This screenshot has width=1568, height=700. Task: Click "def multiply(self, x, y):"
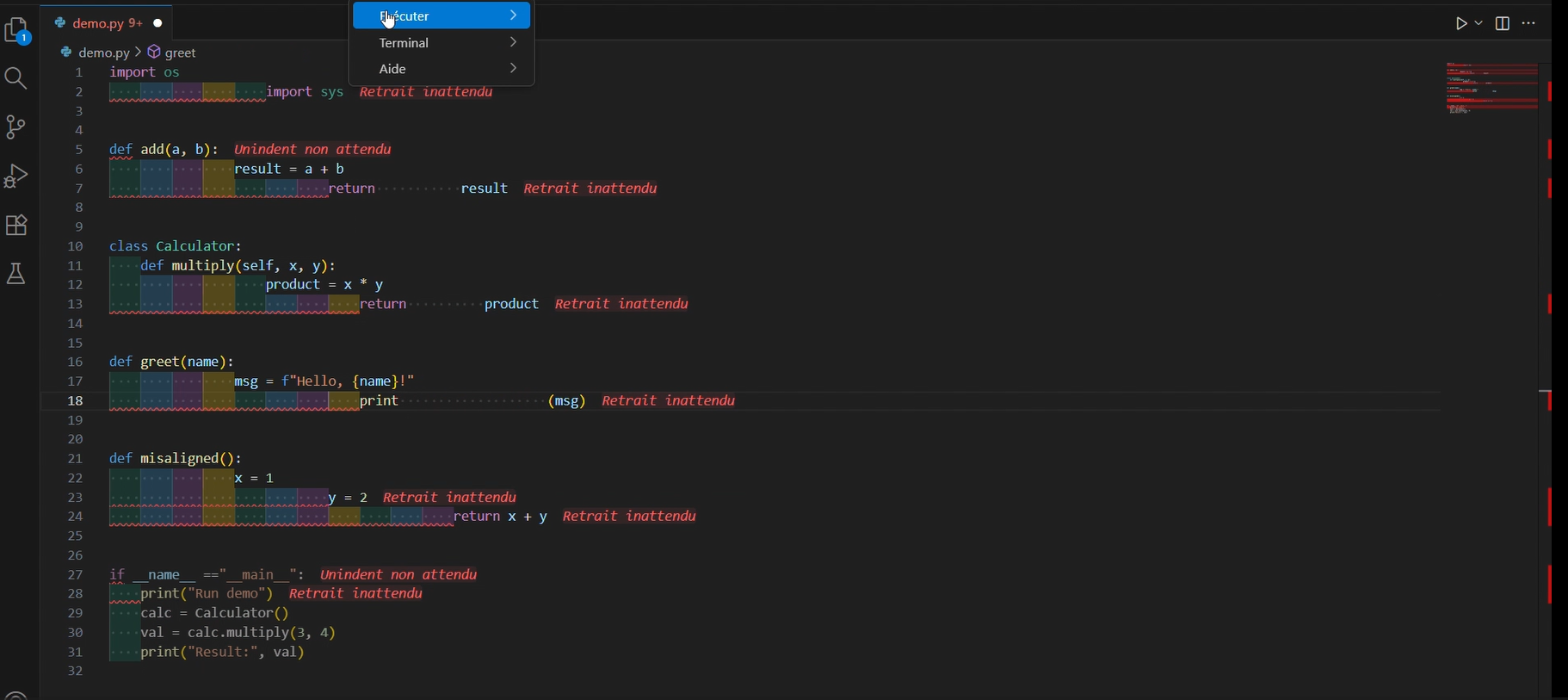(238, 266)
